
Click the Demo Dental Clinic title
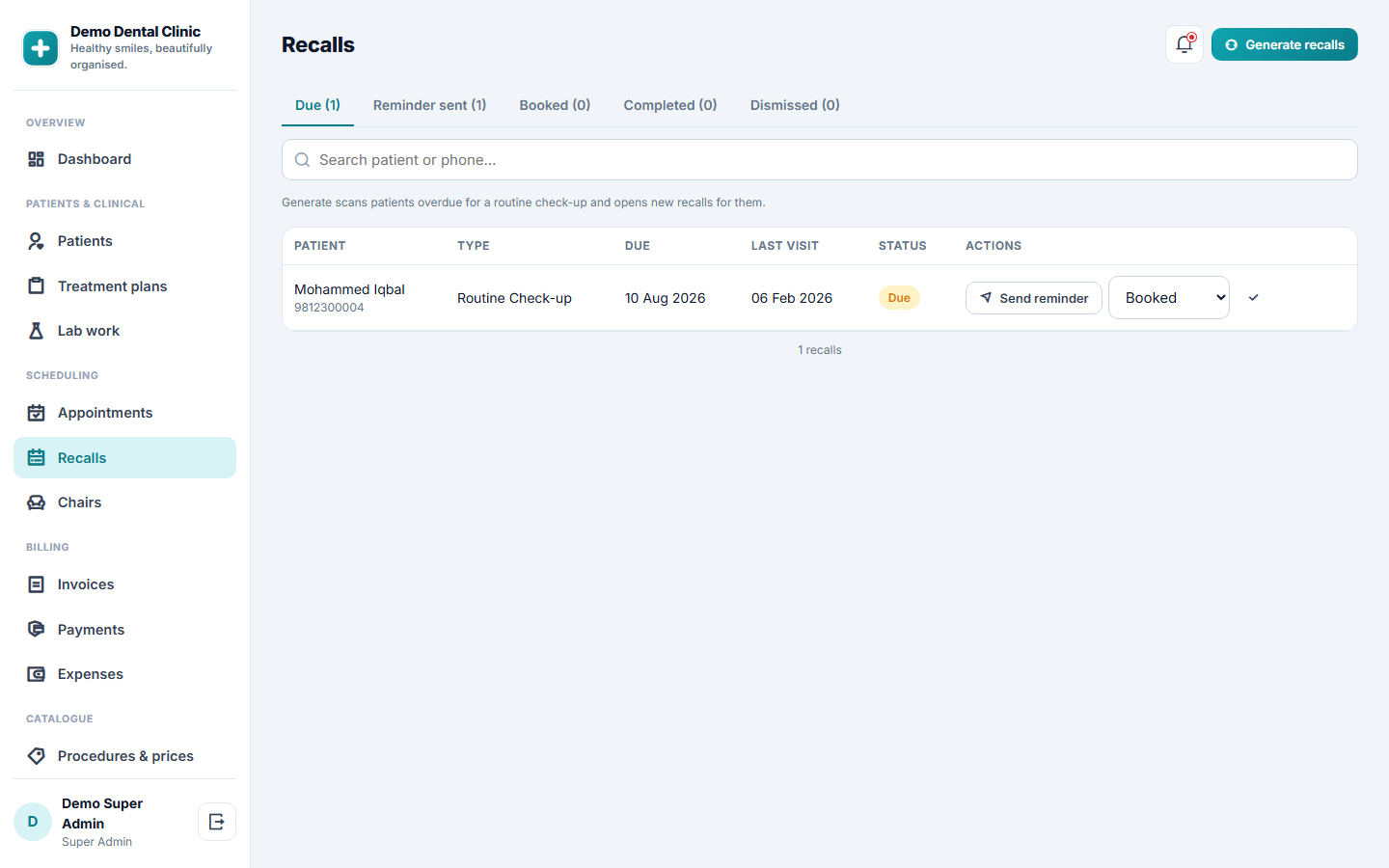135,32
